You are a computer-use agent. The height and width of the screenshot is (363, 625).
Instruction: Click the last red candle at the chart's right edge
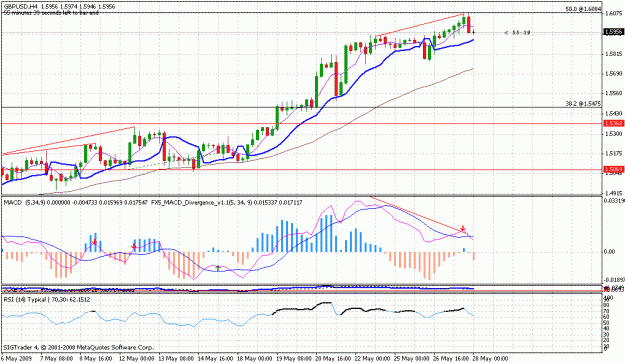[x=469, y=24]
